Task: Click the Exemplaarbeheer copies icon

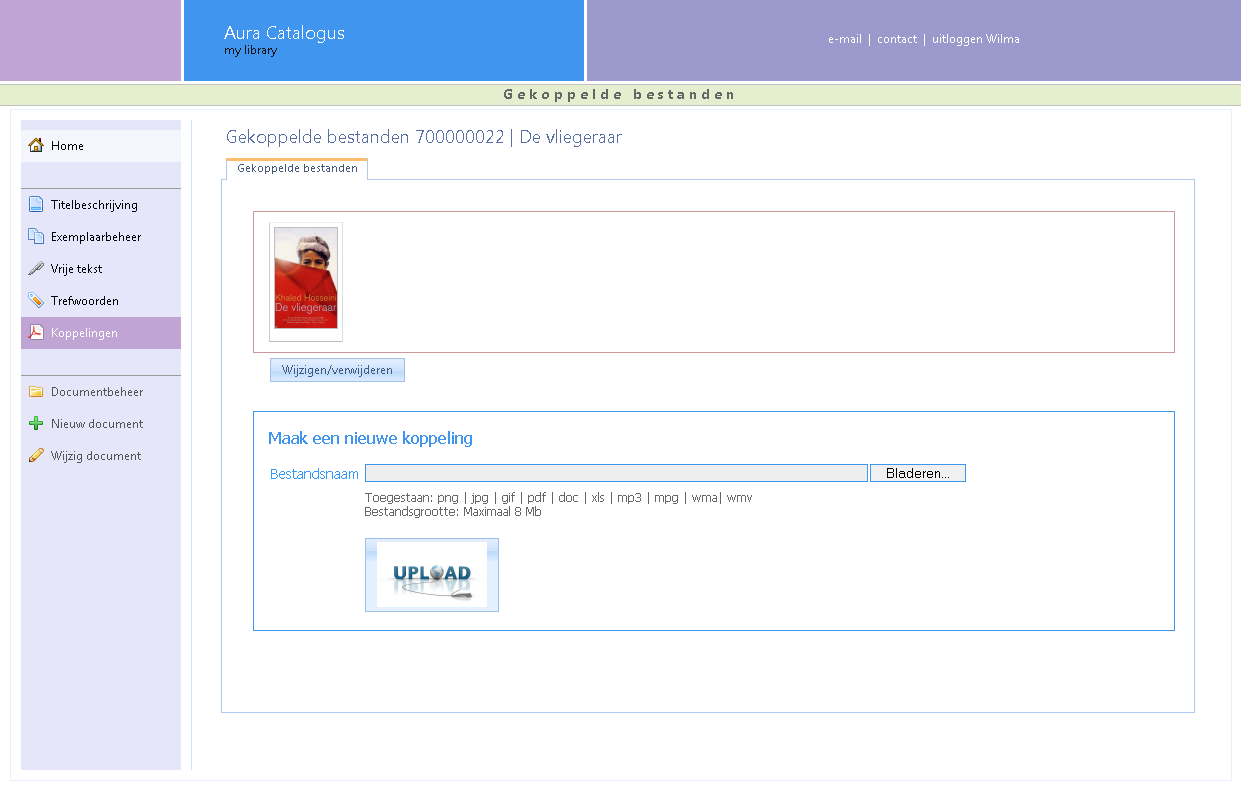Action: tap(36, 237)
